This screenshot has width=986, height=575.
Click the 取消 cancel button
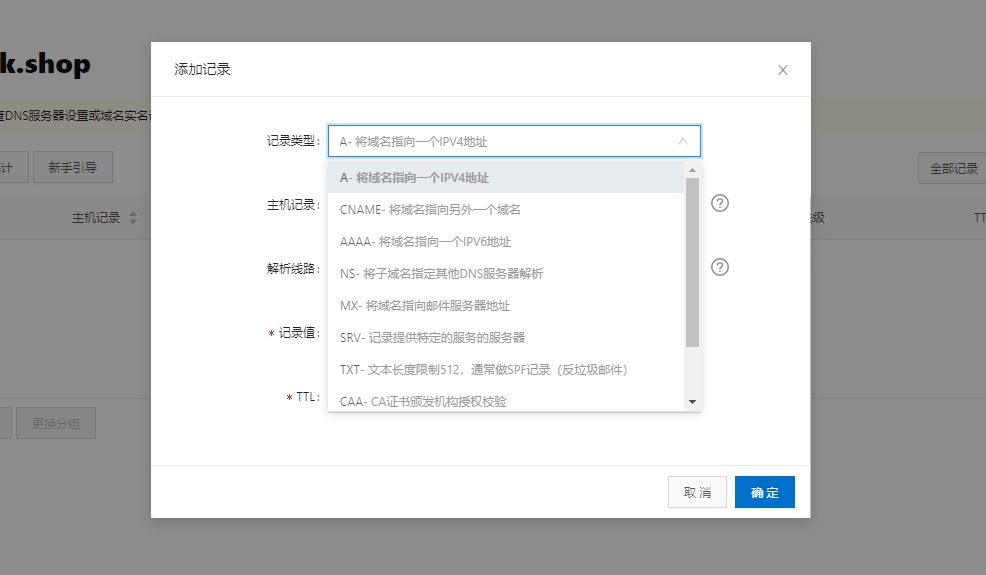coord(697,492)
